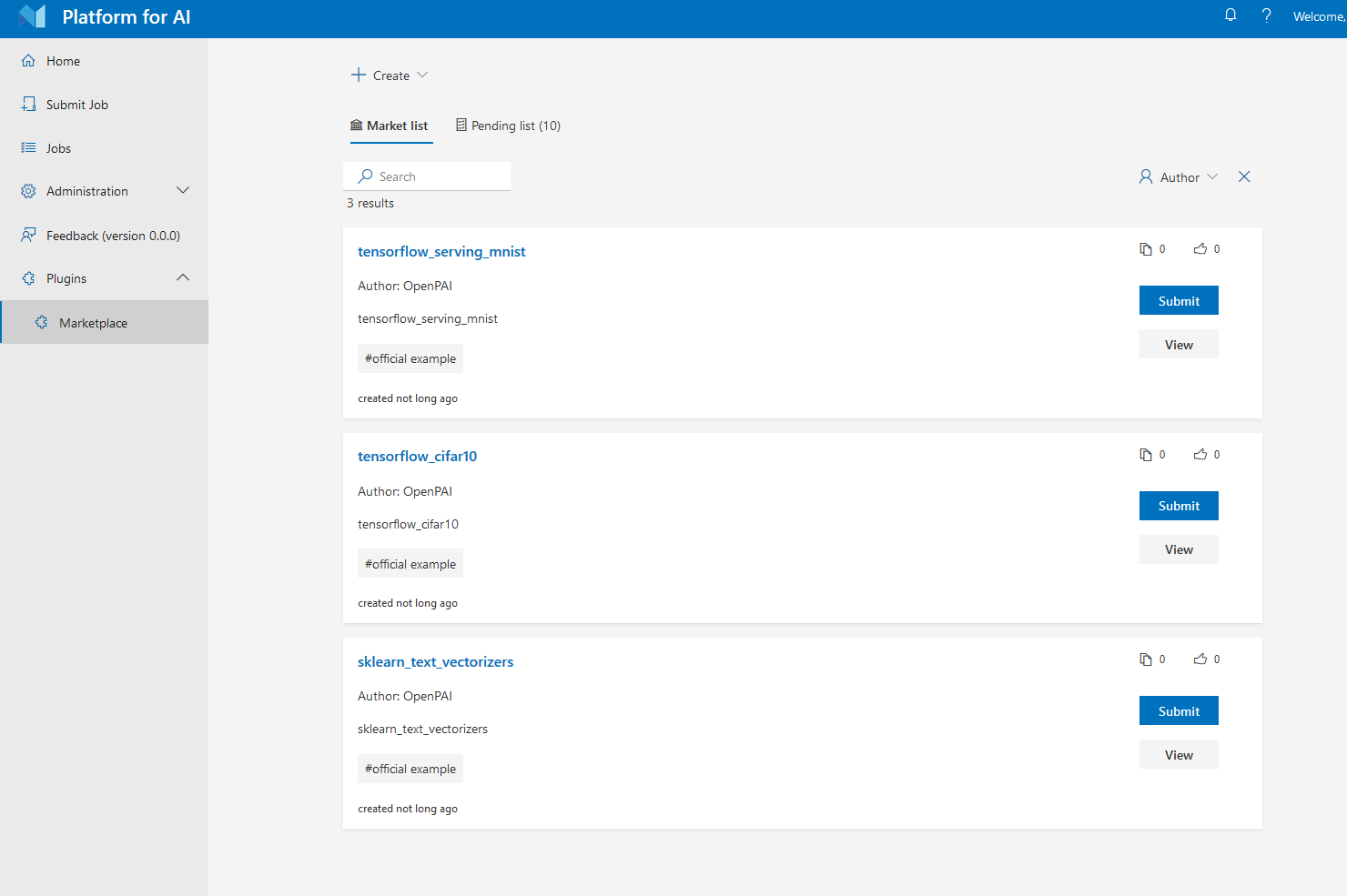1347x896 pixels.
Task: Click copy count icon on sklearn_text_vectorizers
Action: (x=1146, y=659)
